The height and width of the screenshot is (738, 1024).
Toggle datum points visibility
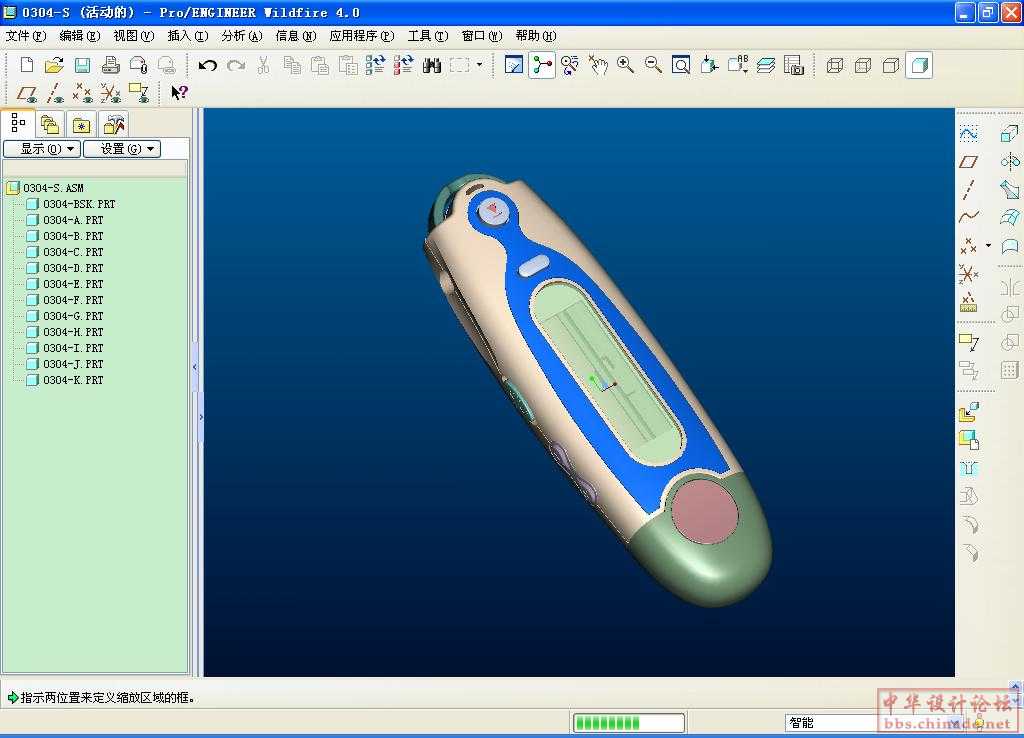pyautogui.click(x=82, y=93)
